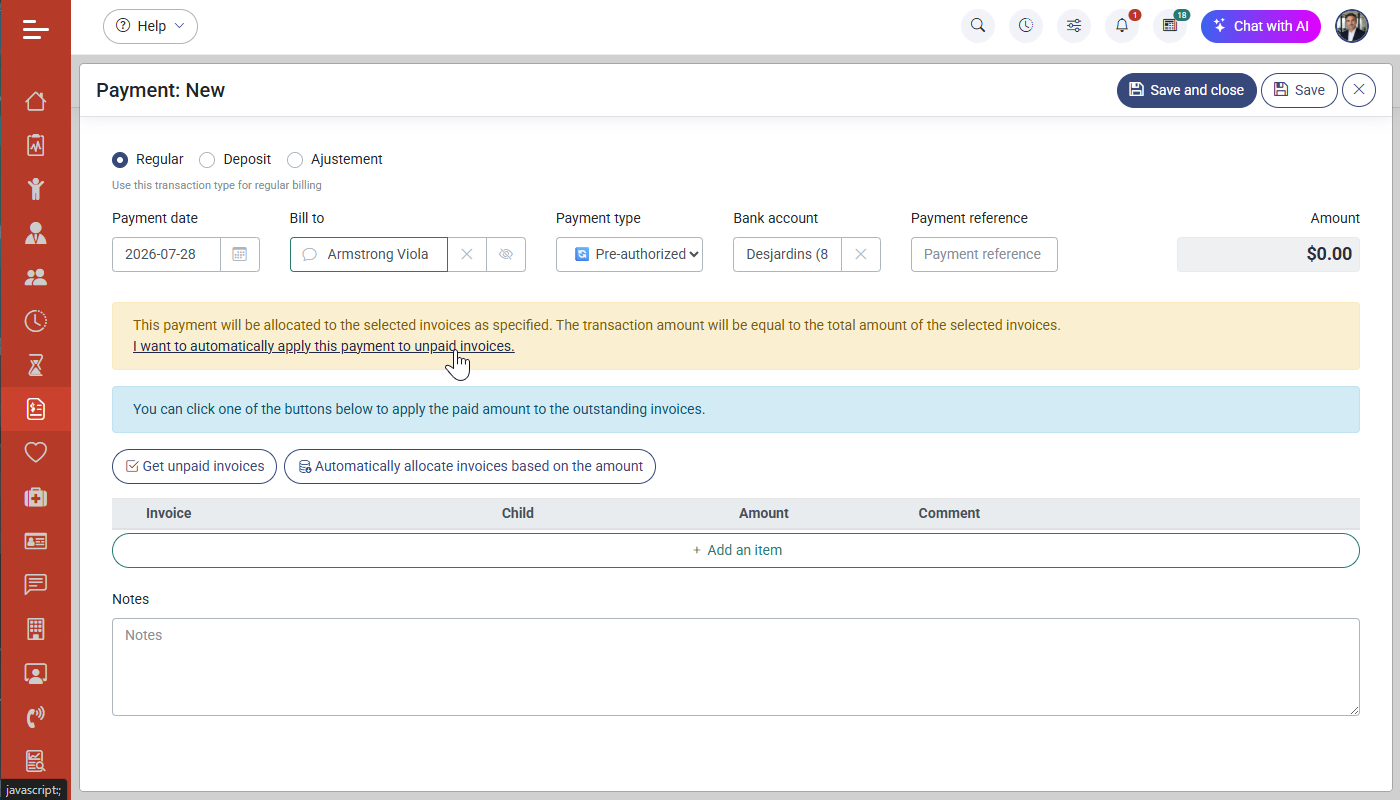Viewport: 1400px width, 800px height.
Task: Open the building sidebar icon
Action: 36,629
